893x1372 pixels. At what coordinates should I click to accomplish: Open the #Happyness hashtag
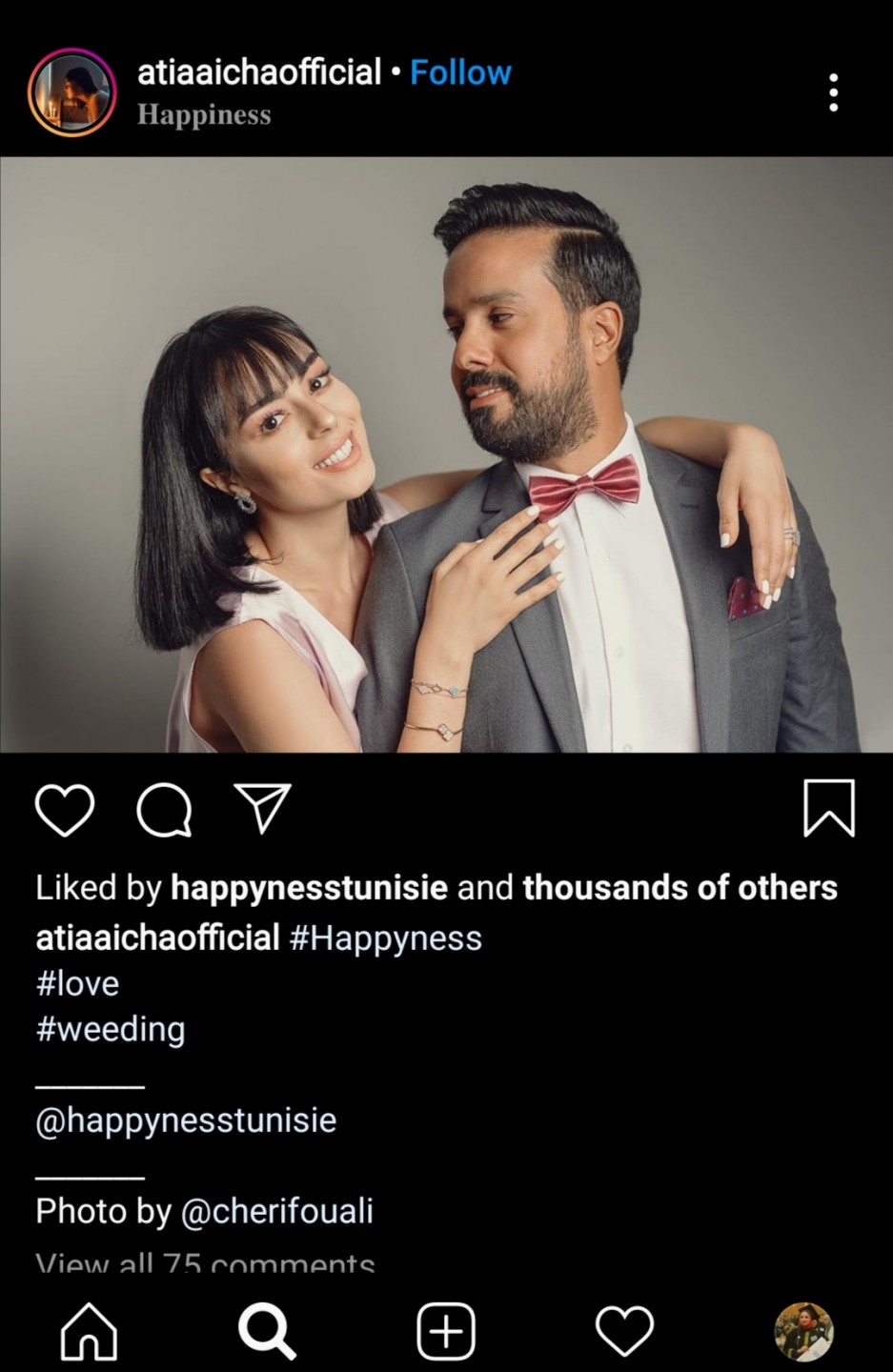[x=386, y=938]
